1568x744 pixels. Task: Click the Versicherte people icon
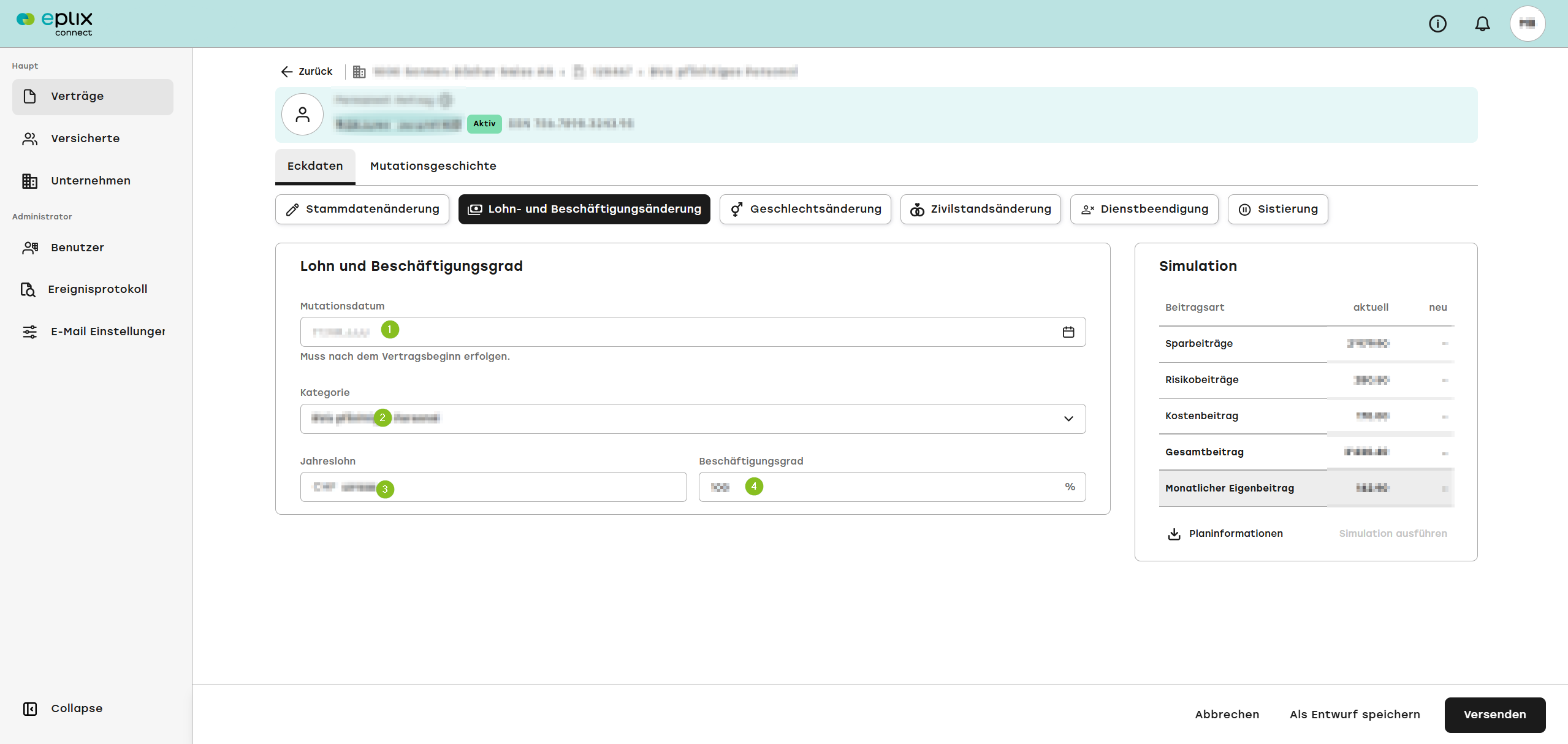[x=29, y=139]
